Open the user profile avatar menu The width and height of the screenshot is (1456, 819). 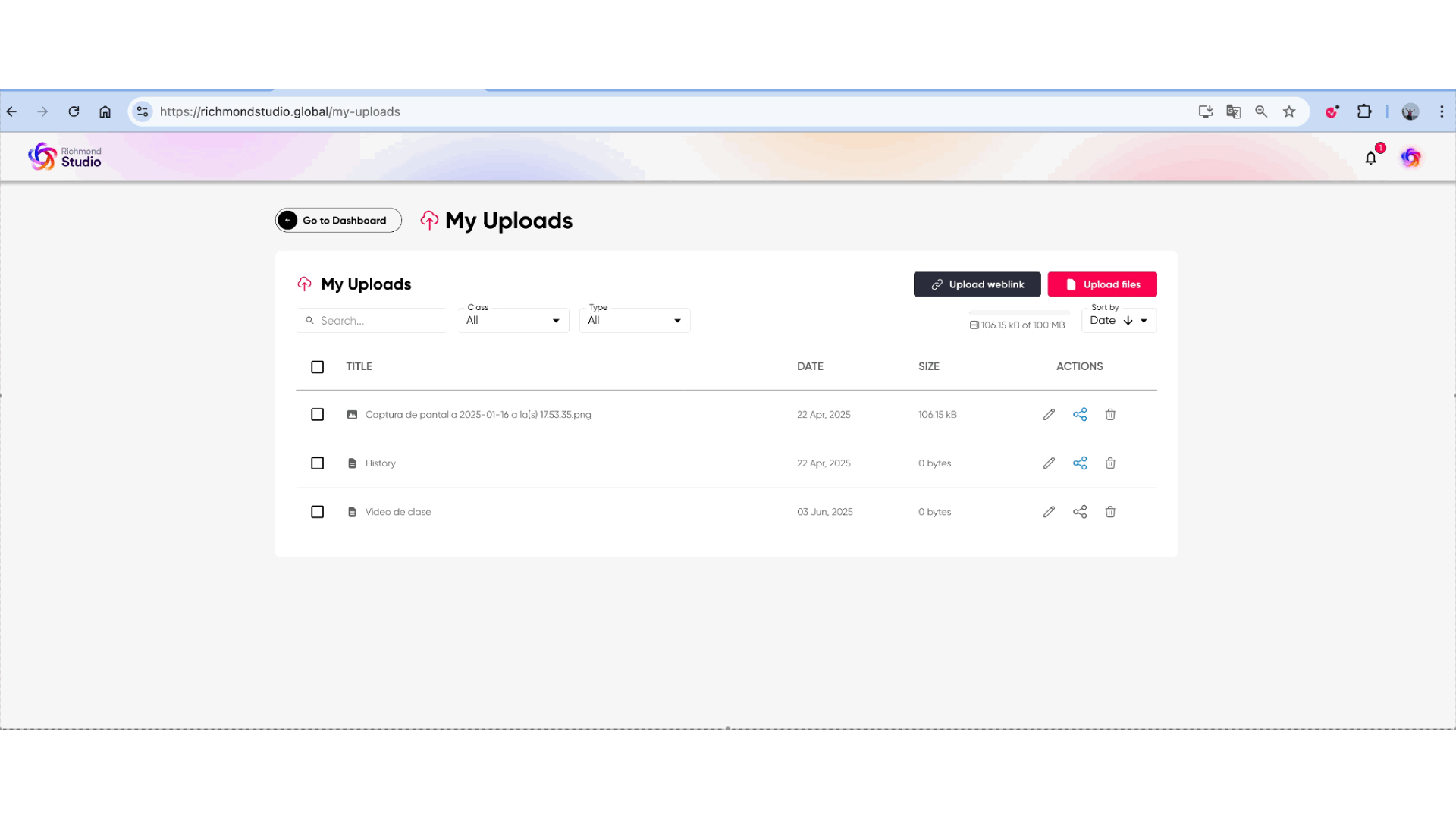pyautogui.click(x=1410, y=158)
